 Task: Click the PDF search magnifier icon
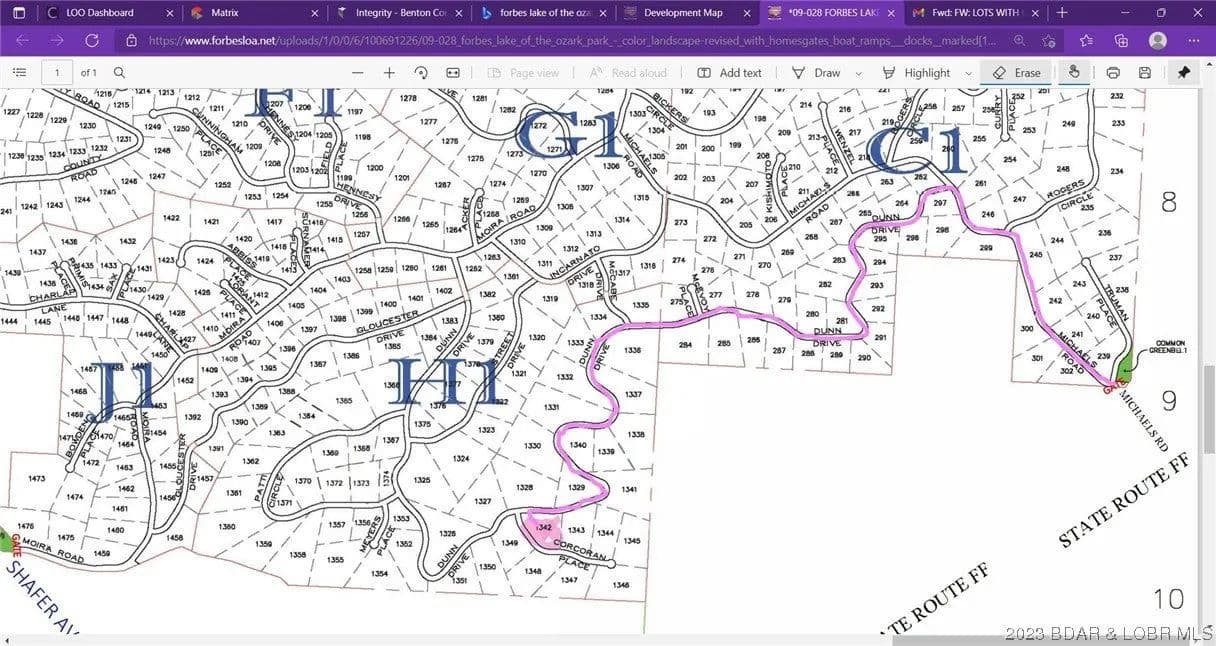pos(120,73)
